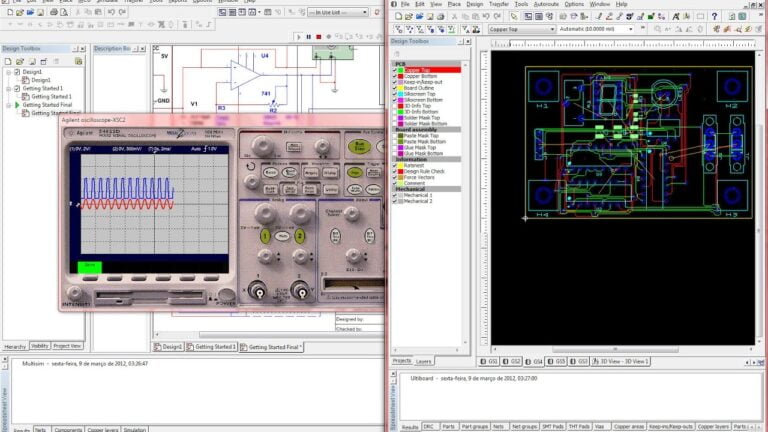This screenshot has width=768, height=432.
Task: Pause the running simulation
Action: tap(308, 37)
